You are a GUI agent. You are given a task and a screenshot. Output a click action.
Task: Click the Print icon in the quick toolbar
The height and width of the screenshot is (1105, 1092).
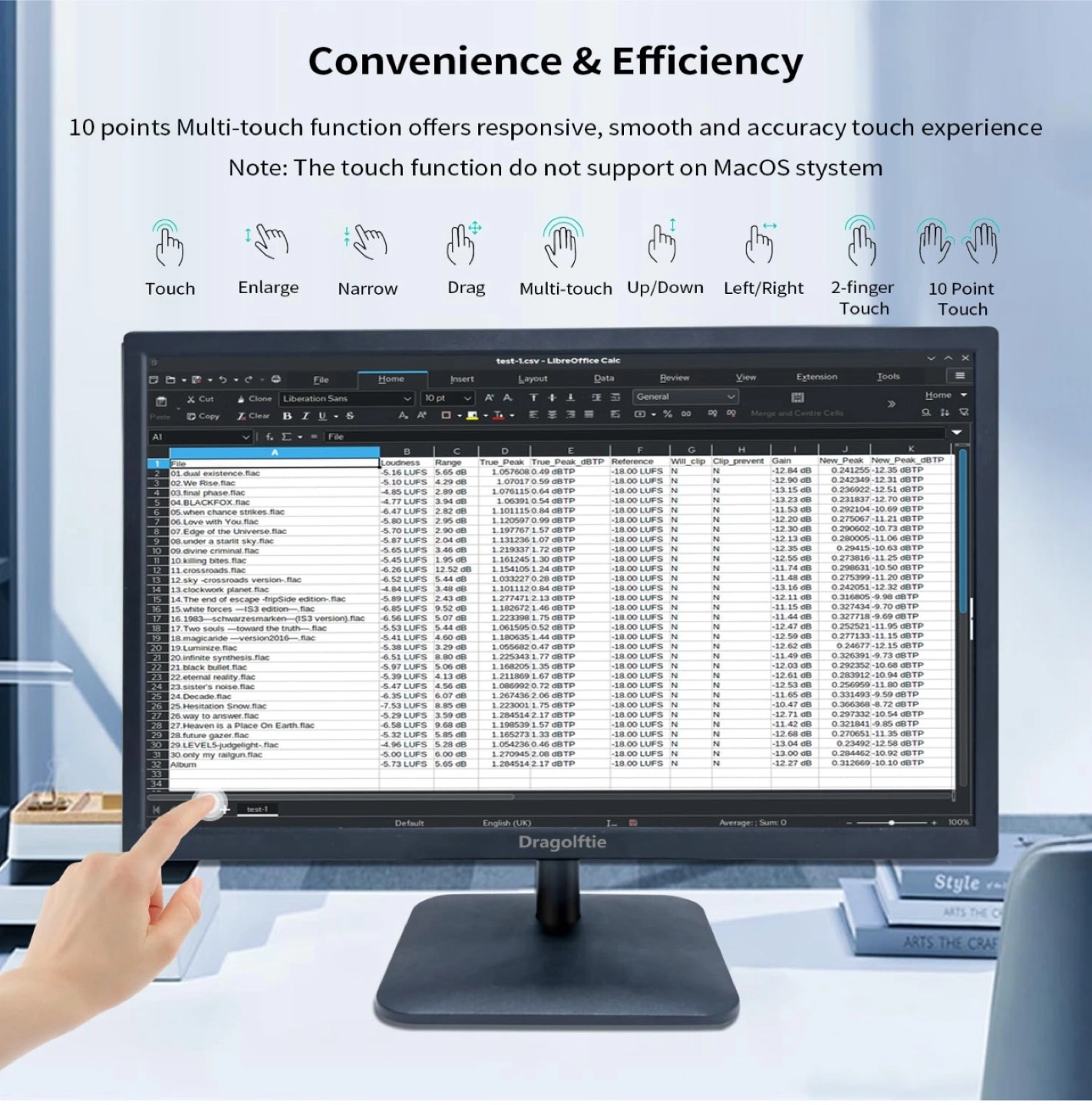(x=275, y=379)
